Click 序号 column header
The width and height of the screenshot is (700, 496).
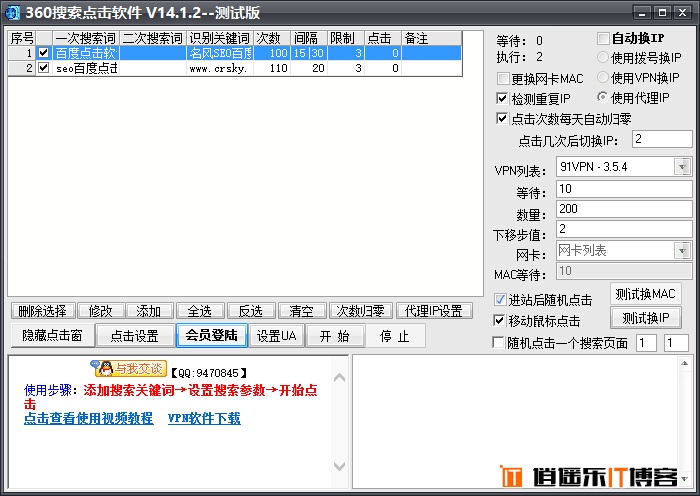22,38
